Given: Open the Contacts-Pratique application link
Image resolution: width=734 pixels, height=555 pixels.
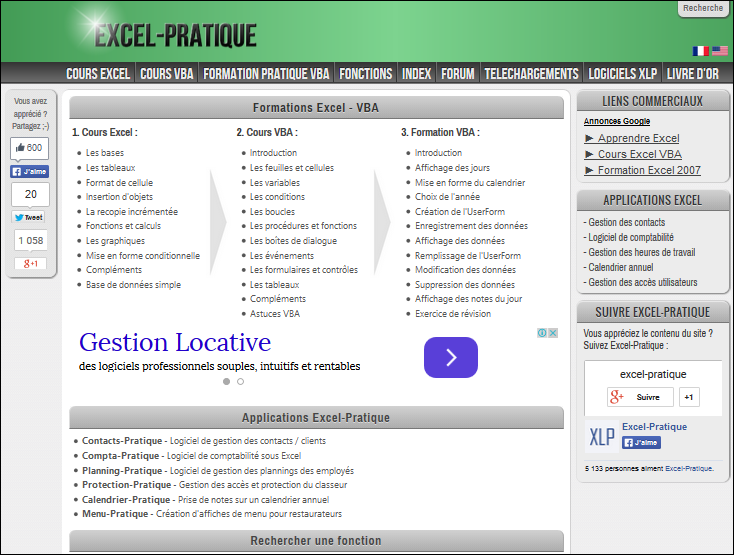Looking at the screenshot, I should 122,441.
